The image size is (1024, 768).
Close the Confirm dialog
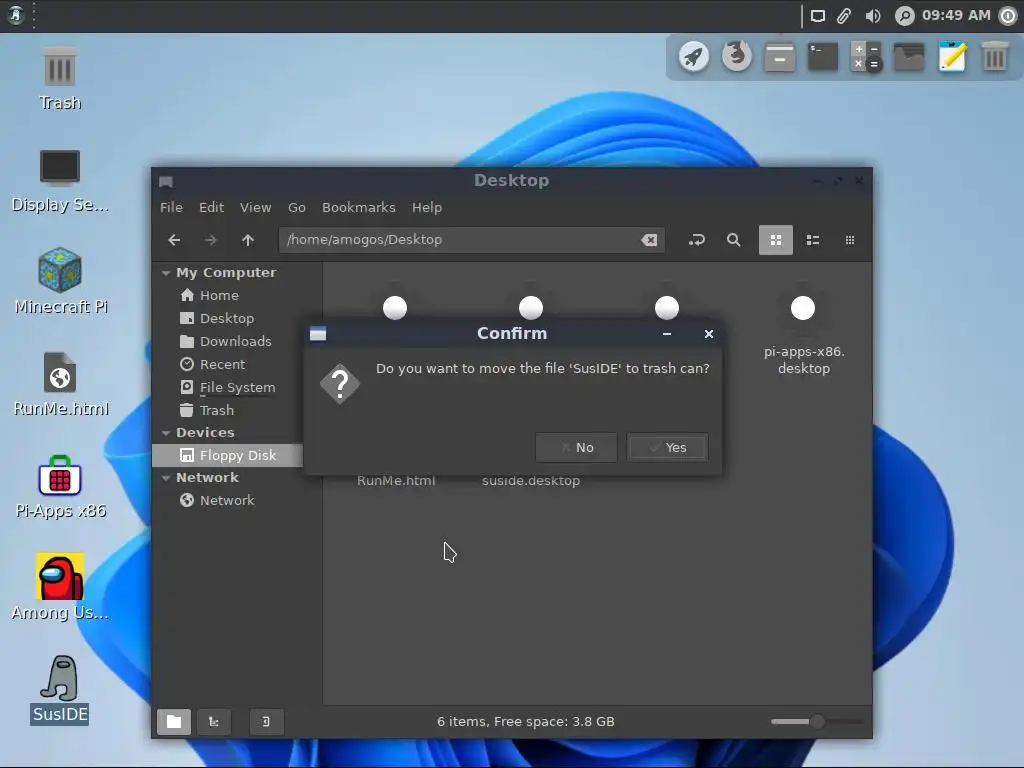(709, 334)
